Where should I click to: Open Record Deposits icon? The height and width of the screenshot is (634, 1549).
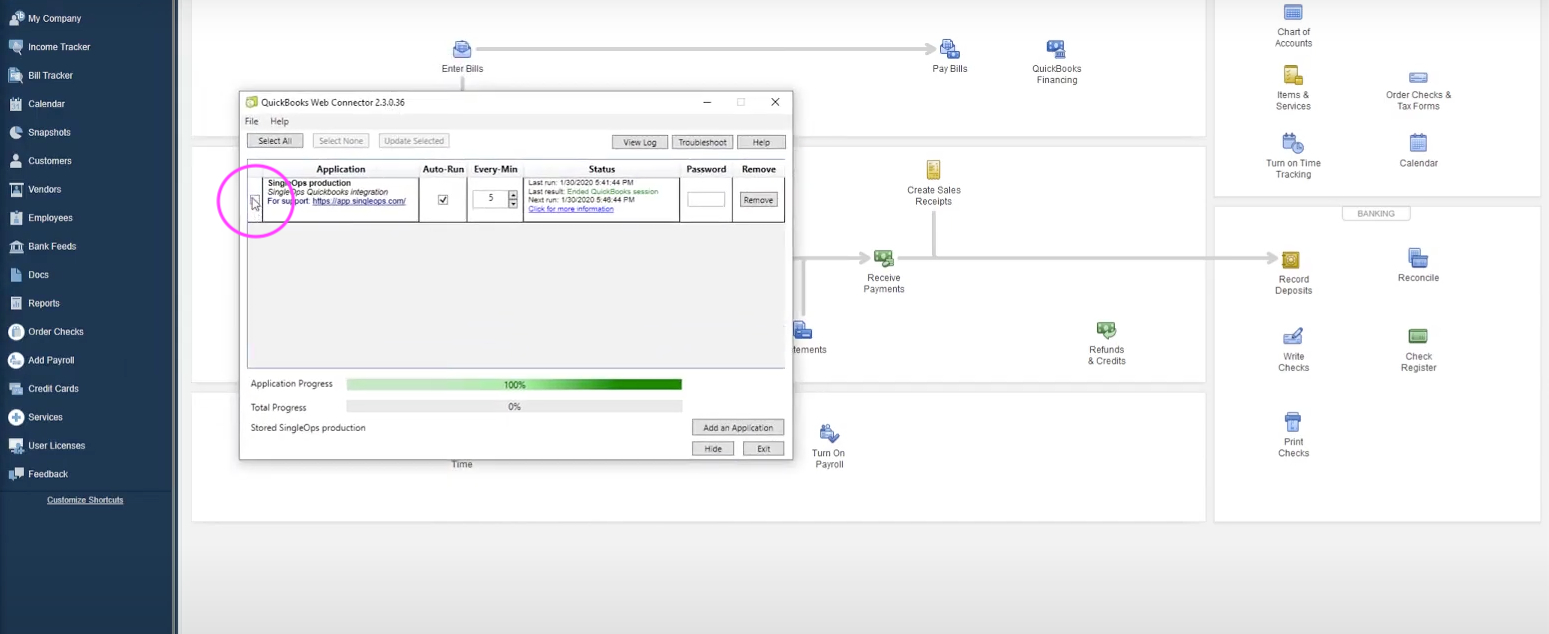(x=1292, y=260)
